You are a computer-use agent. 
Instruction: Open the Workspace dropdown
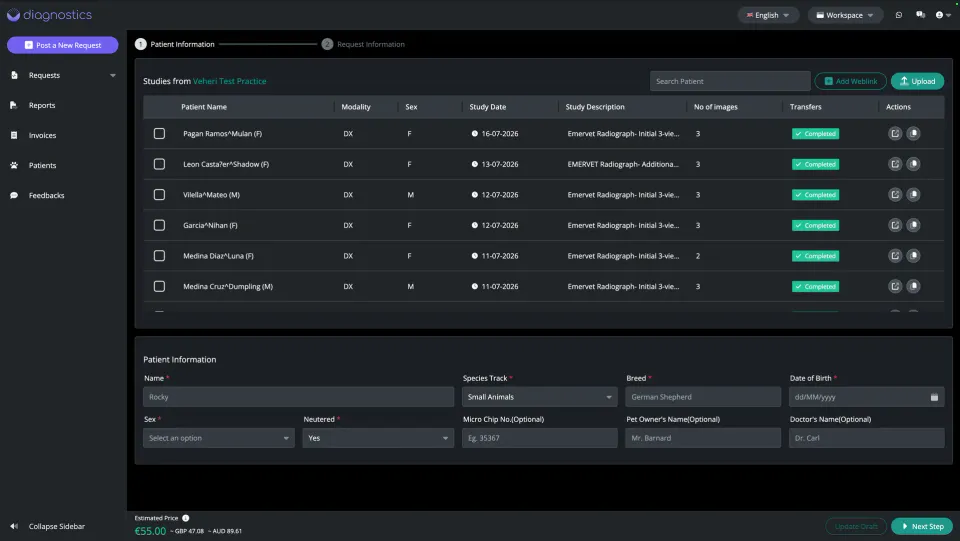845,15
